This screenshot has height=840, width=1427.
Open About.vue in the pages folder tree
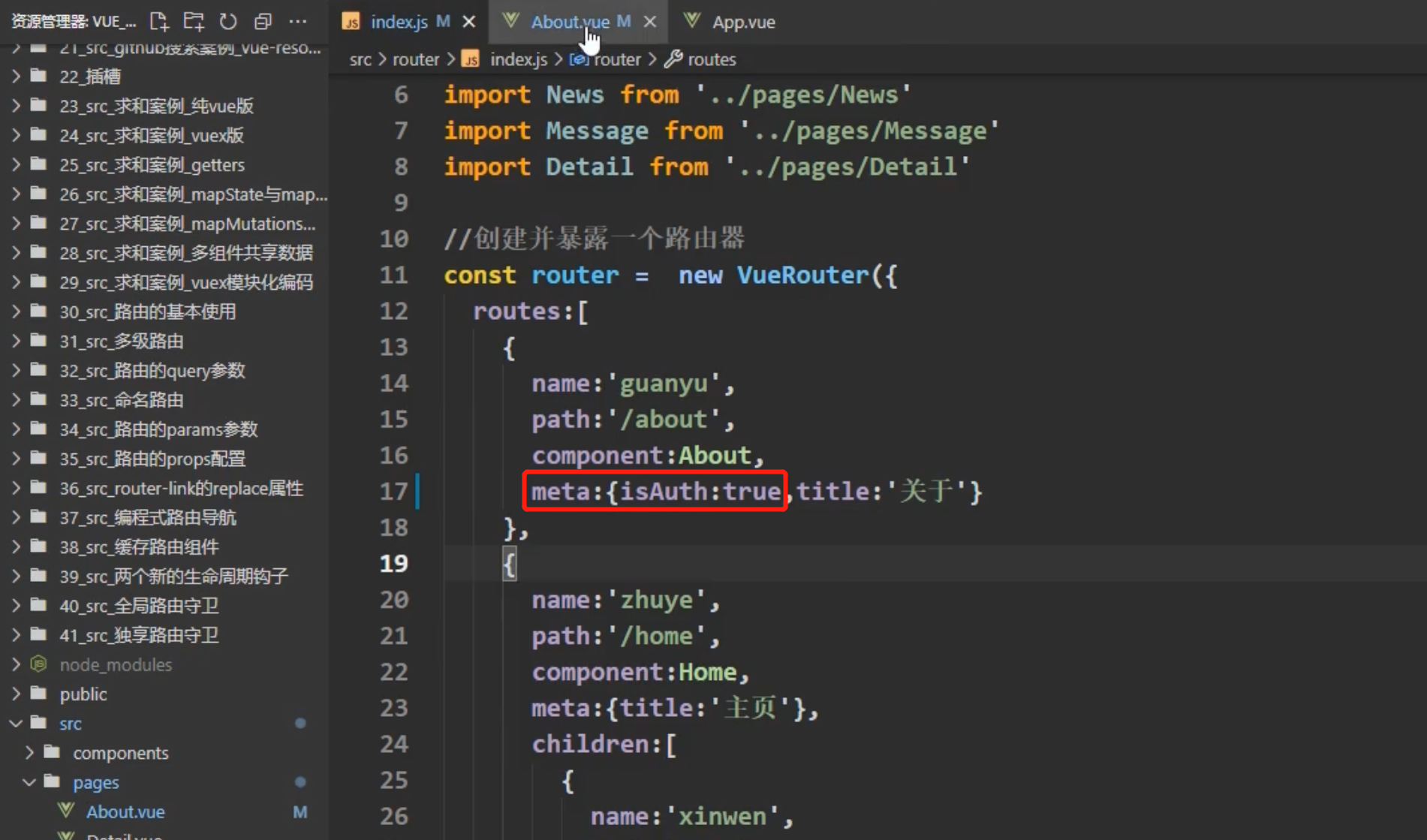(x=125, y=811)
